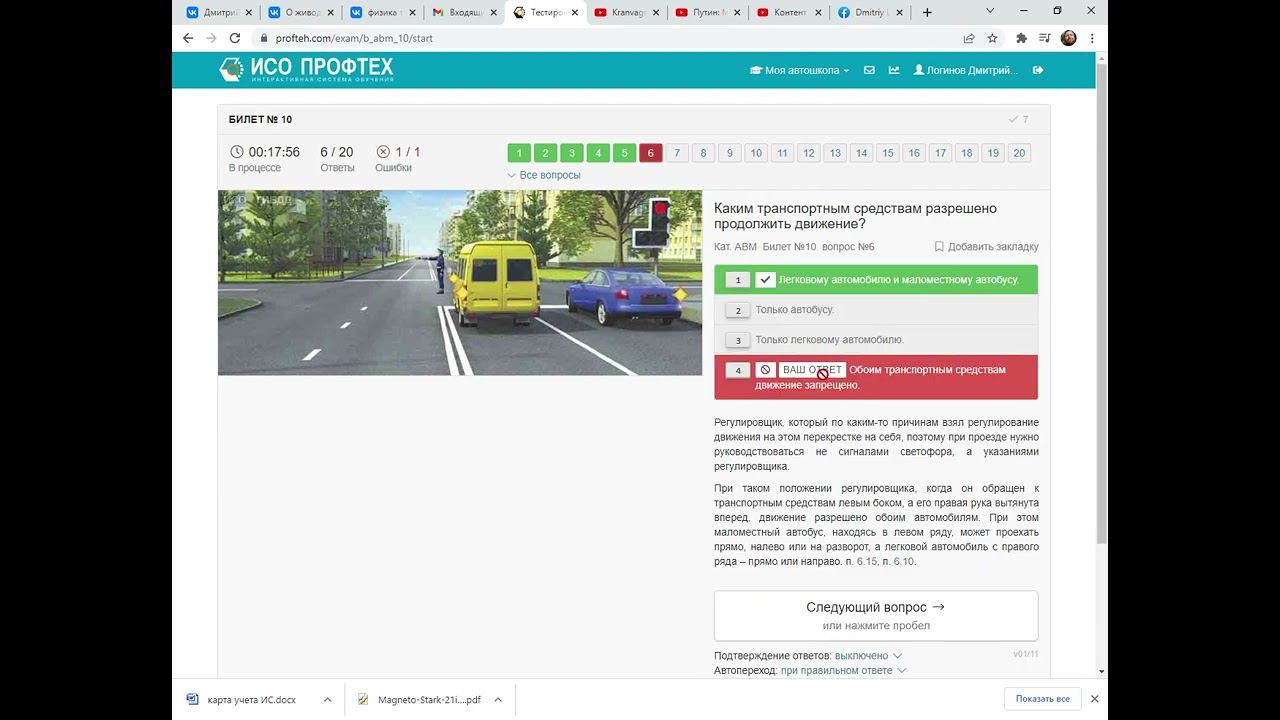View site info via the lock icon
The image size is (1280, 720).
[264, 38]
